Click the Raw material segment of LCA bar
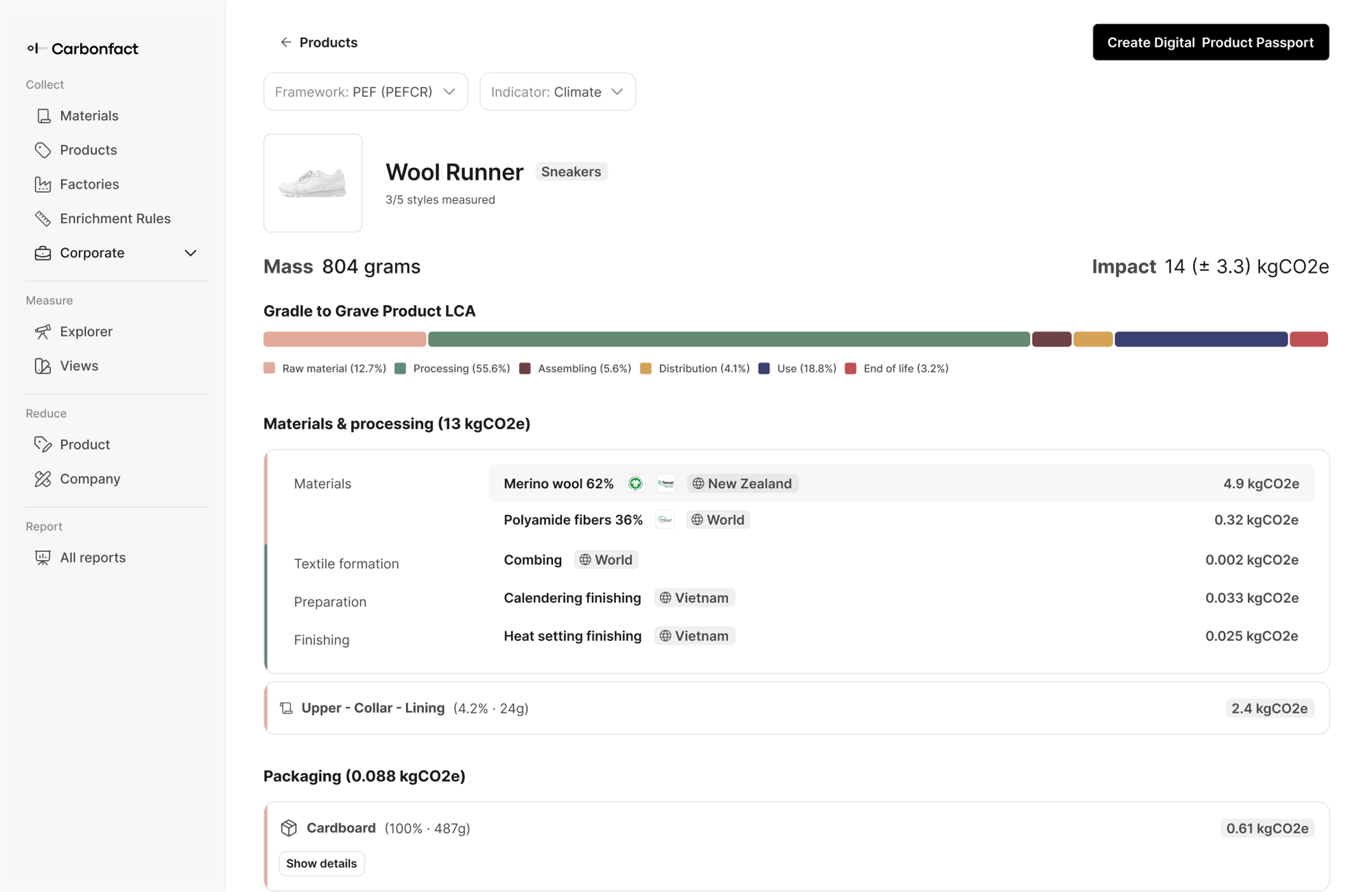Screen dimensions: 1372x892 point(345,339)
